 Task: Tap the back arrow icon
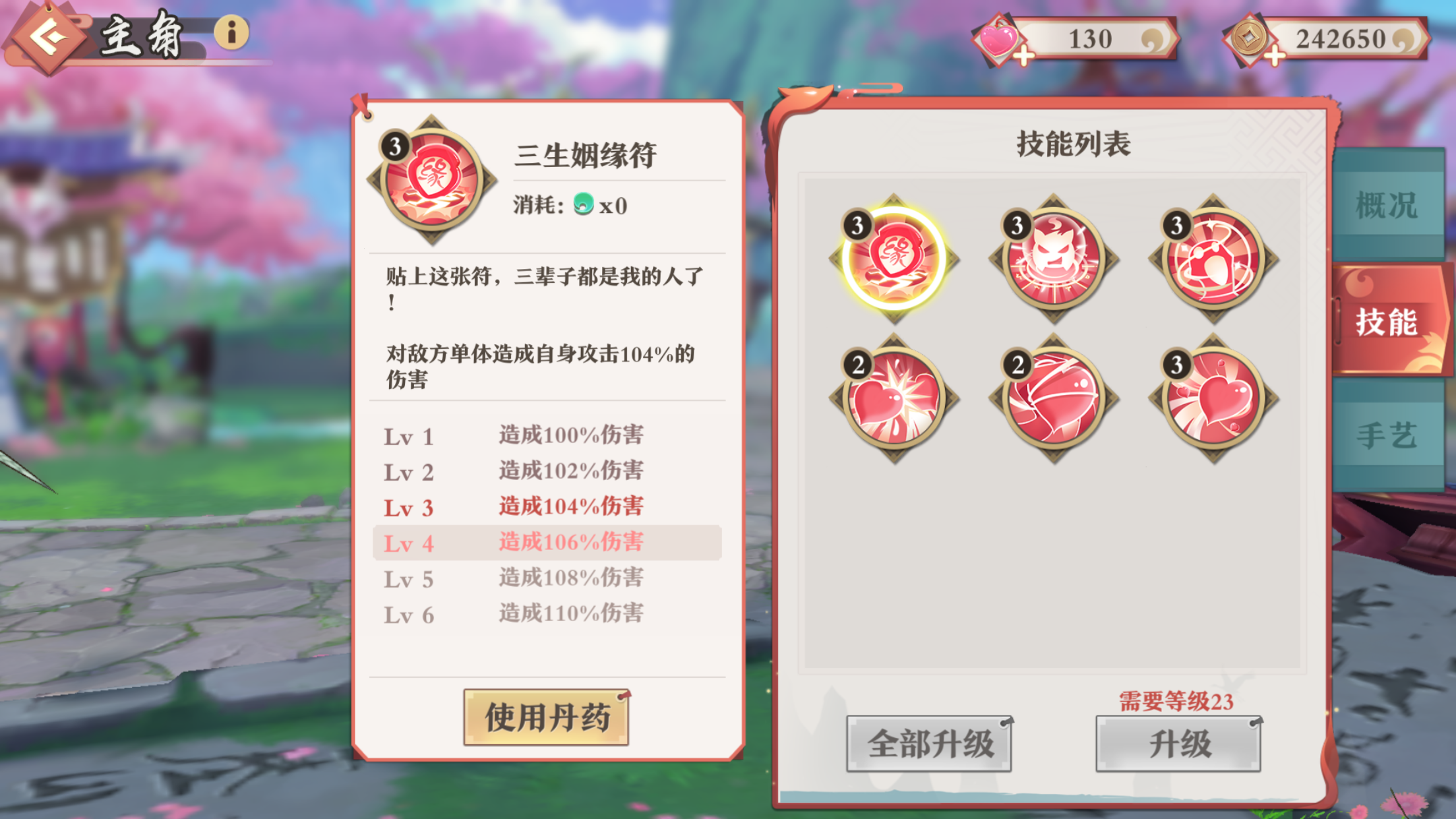pyautogui.click(x=47, y=37)
